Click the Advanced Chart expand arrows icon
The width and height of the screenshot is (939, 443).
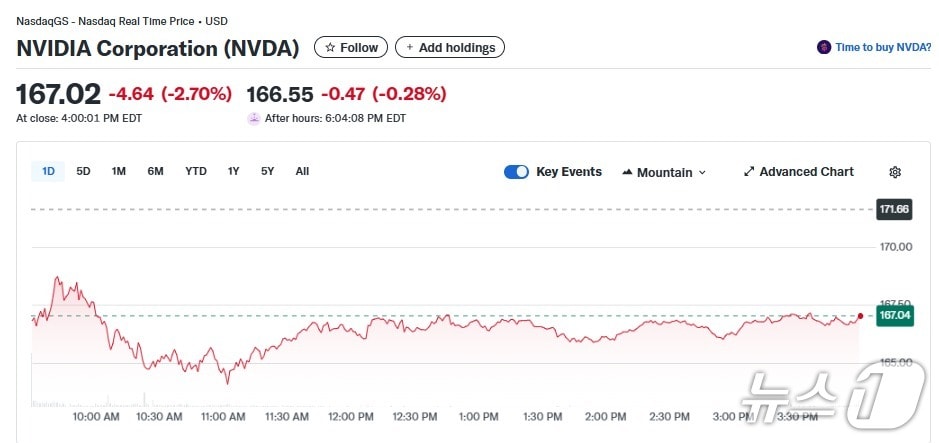click(749, 172)
